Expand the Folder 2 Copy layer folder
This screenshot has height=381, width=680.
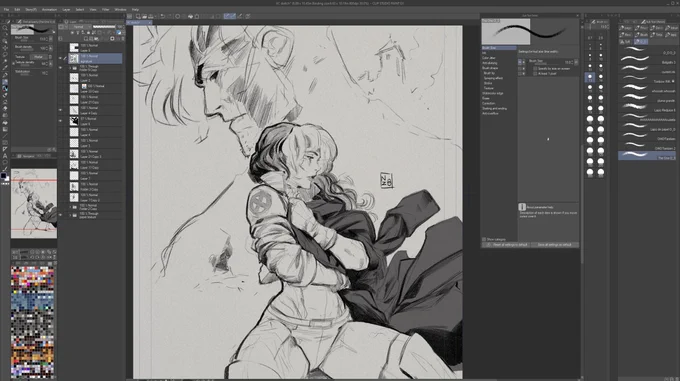[x=70, y=207]
